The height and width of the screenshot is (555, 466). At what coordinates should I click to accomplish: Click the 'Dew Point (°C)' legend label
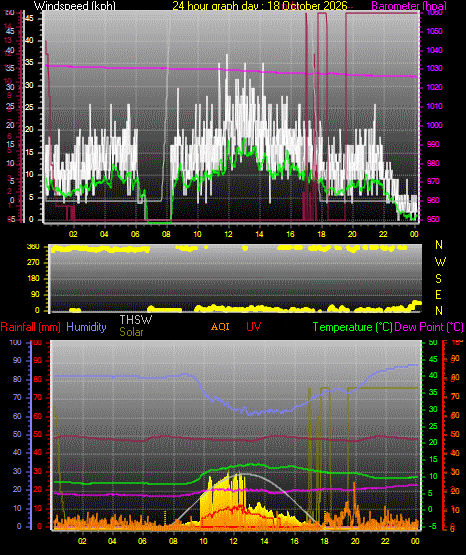(429, 327)
